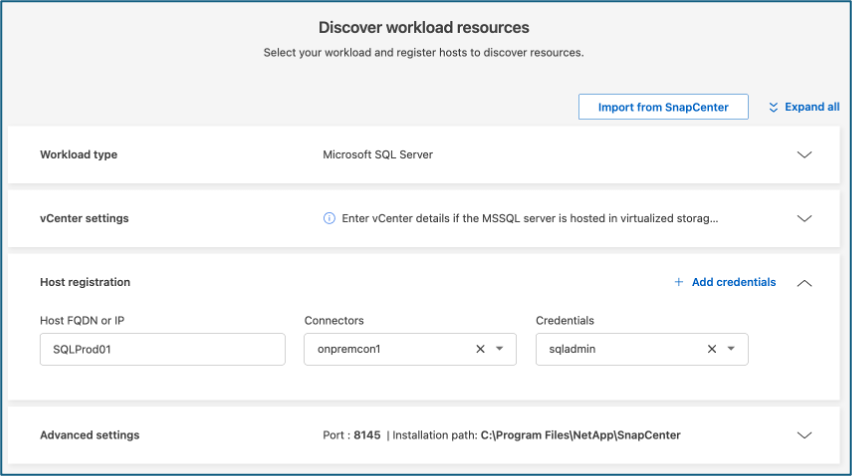Collapse the Host registration section chevron

pos(804,283)
